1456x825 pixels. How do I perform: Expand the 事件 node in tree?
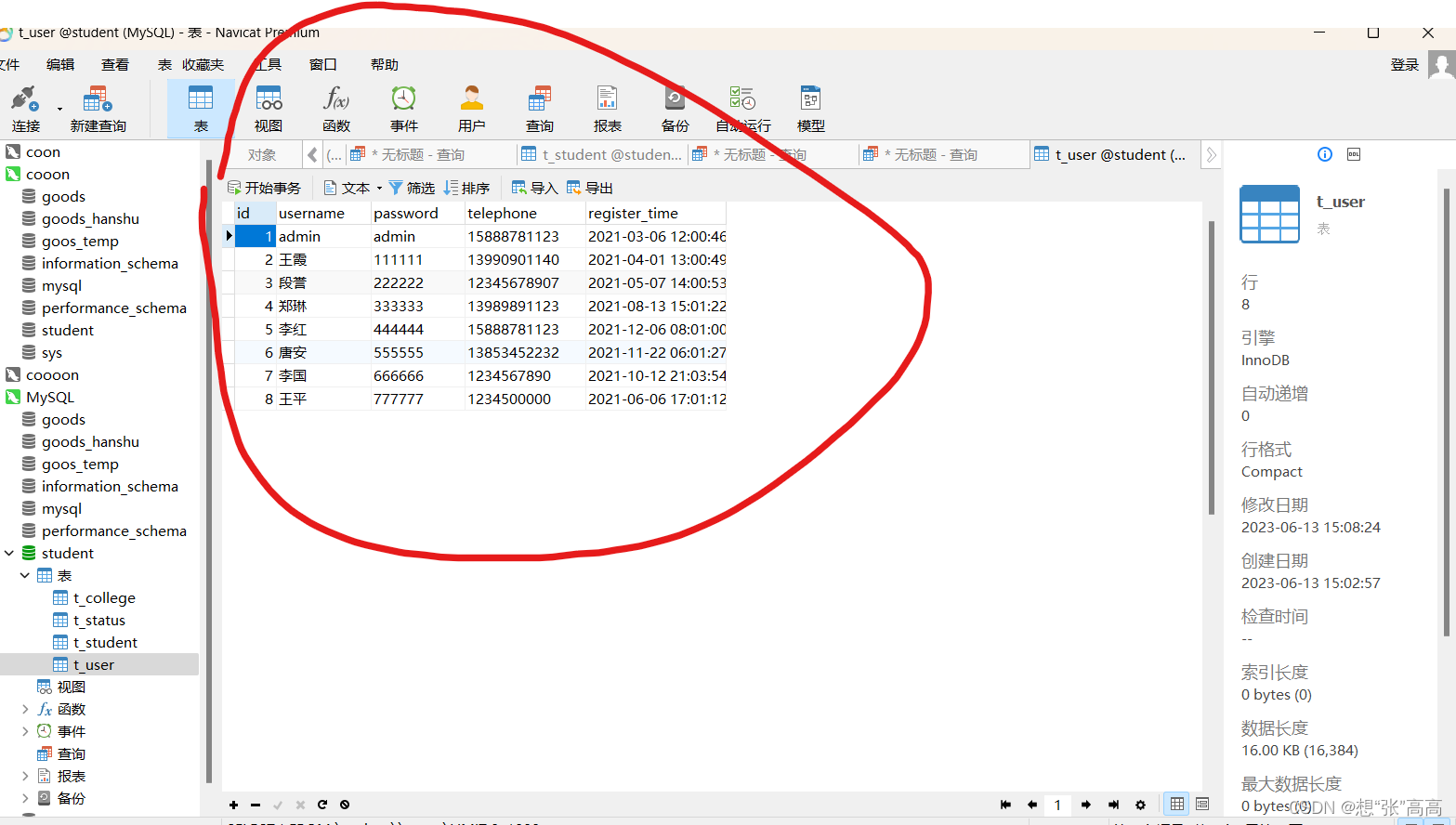pyautogui.click(x=25, y=731)
